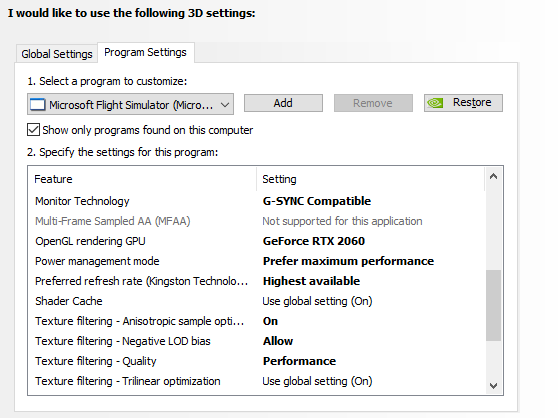The image size is (558, 418).
Task: Click the Restore button
Action: (463, 103)
